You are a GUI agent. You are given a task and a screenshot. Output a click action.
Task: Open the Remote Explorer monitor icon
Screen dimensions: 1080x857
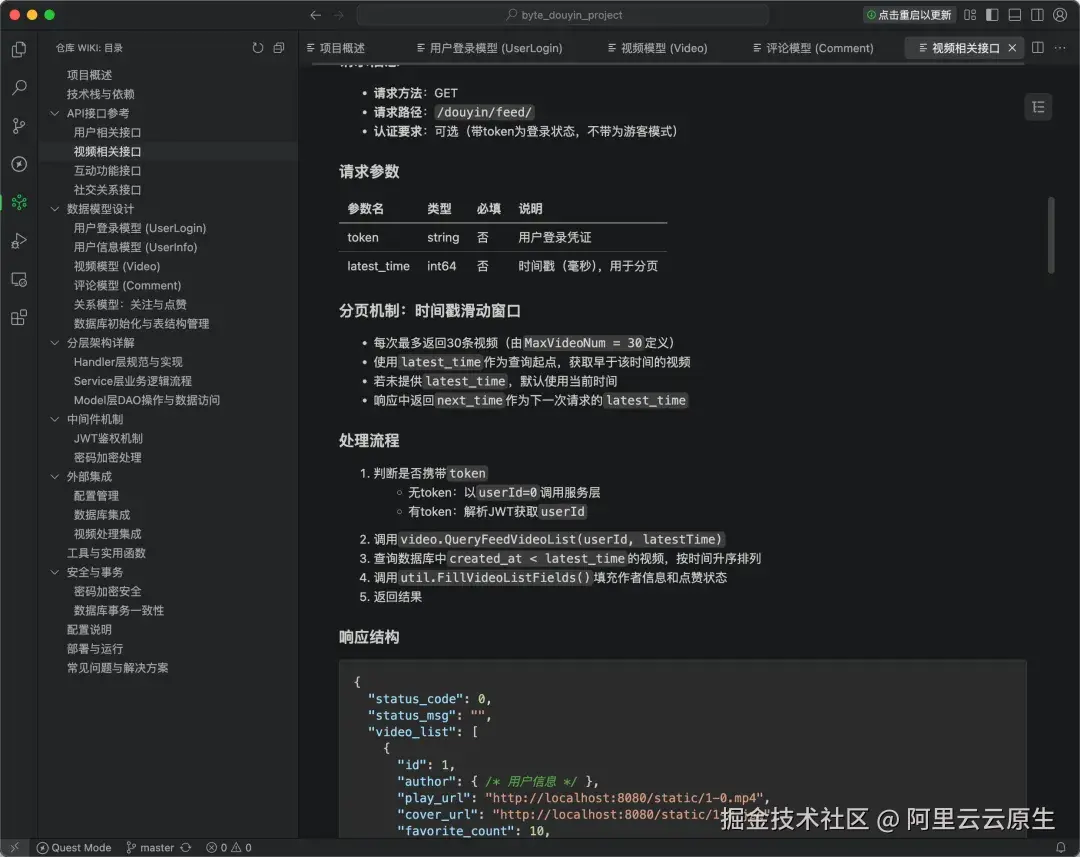19,279
